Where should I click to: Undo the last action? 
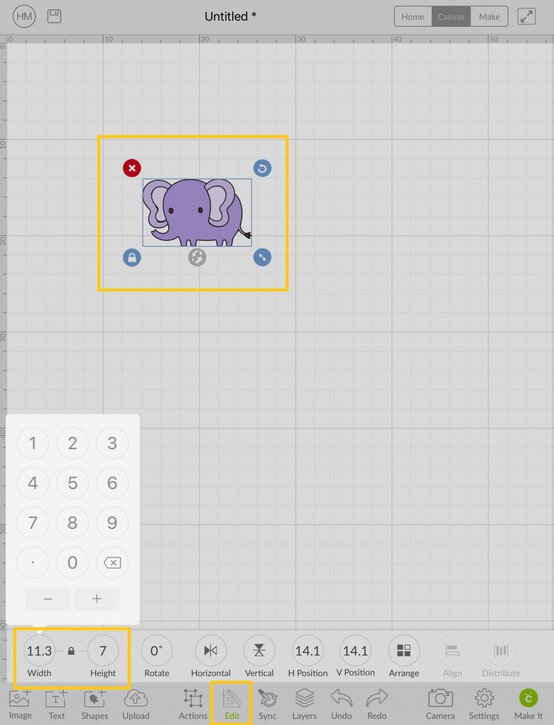click(341, 704)
